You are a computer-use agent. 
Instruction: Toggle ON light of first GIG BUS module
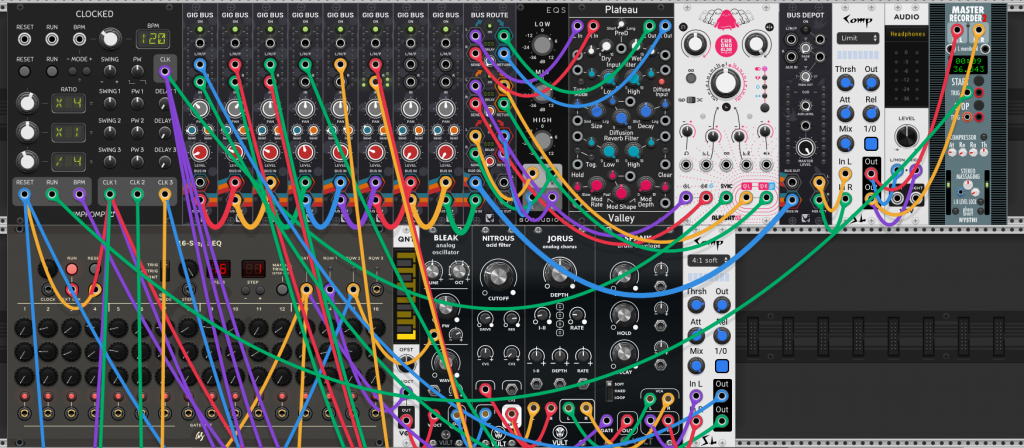click(x=200, y=30)
